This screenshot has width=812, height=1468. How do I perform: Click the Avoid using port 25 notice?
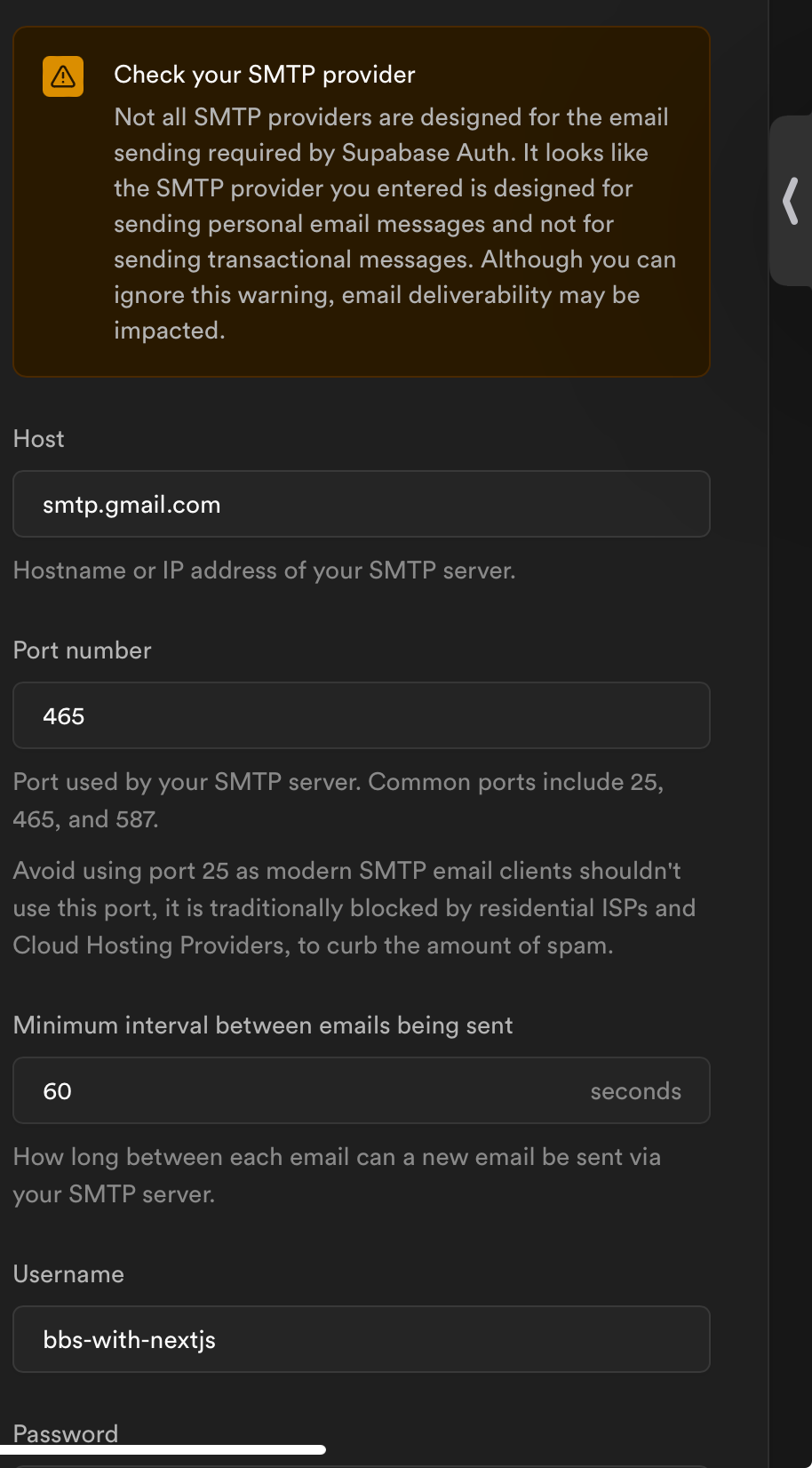pos(354,908)
